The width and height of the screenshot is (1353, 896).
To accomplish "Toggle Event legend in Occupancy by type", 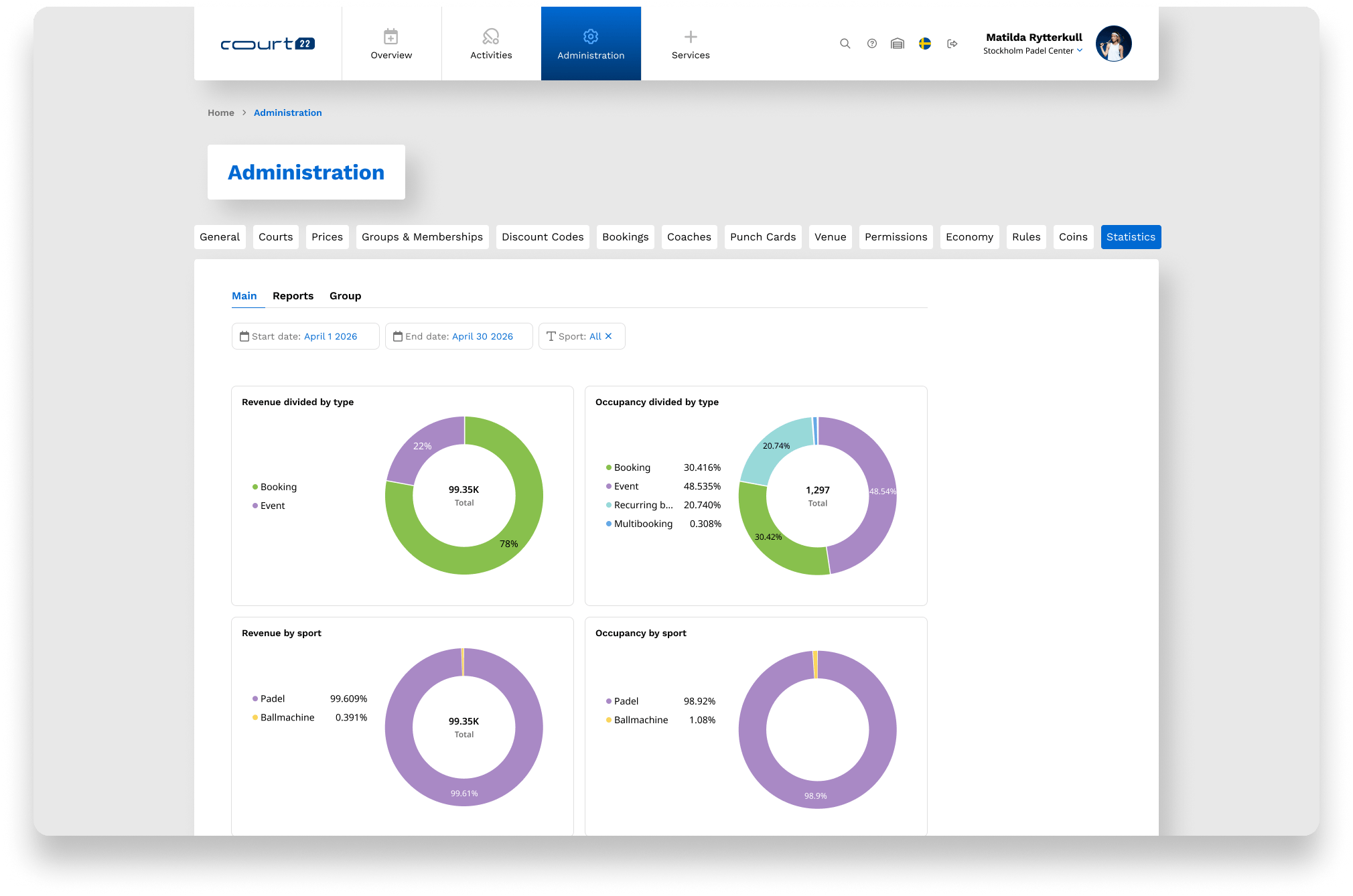I will [626, 486].
